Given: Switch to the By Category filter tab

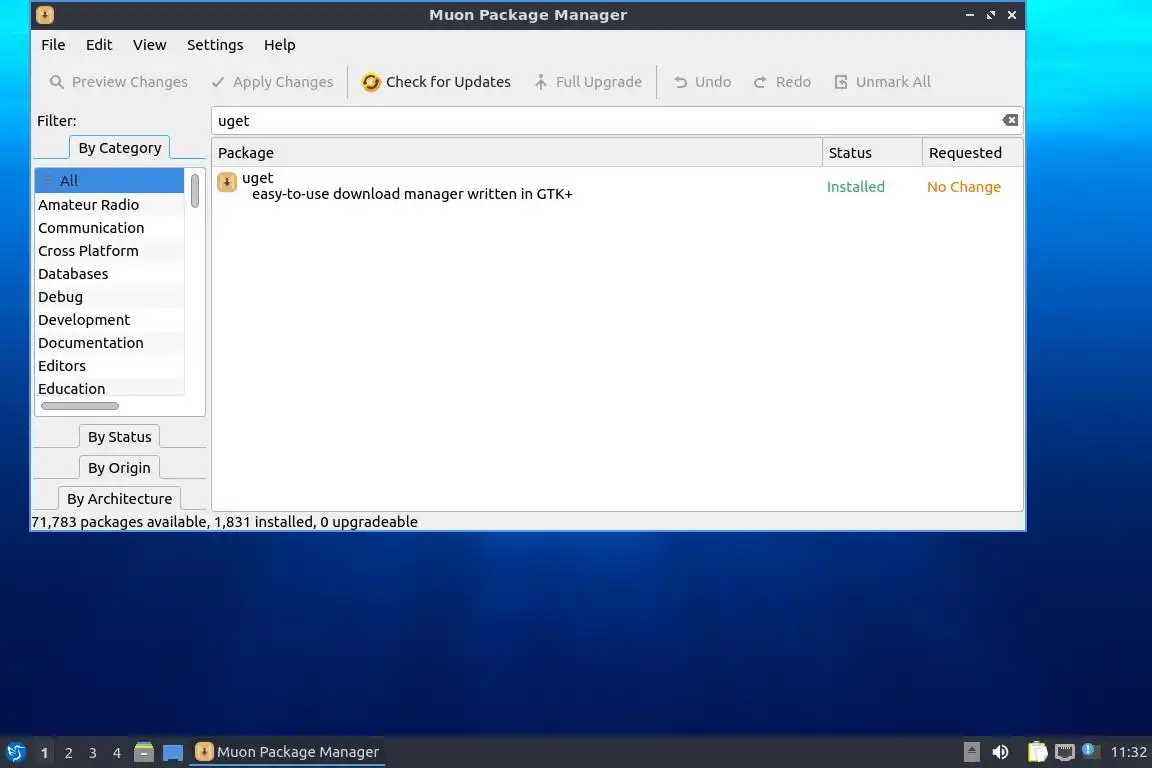Looking at the screenshot, I should pyautogui.click(x=120, y=148).
